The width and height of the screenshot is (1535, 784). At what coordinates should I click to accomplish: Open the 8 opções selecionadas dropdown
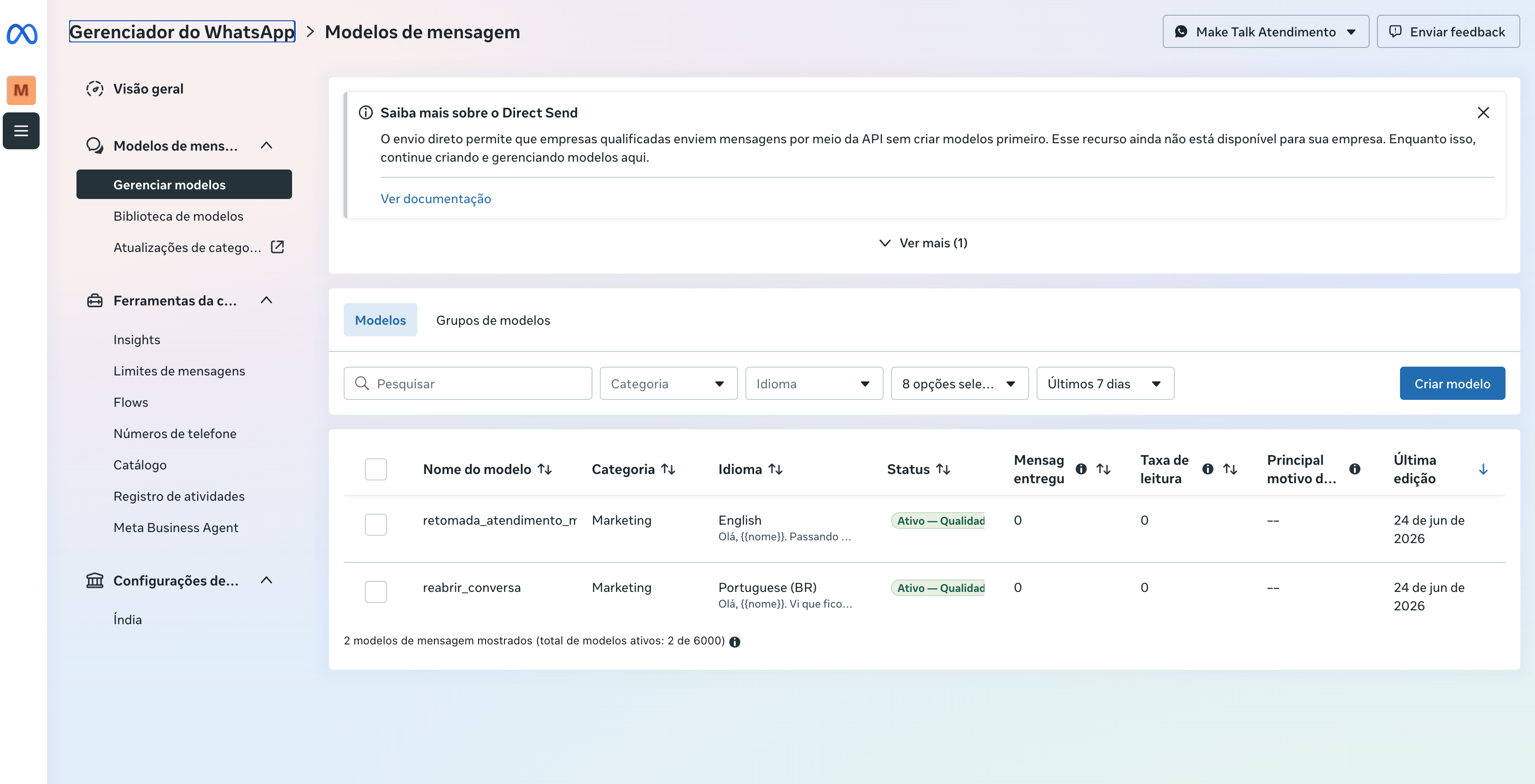tap(959, 383)
